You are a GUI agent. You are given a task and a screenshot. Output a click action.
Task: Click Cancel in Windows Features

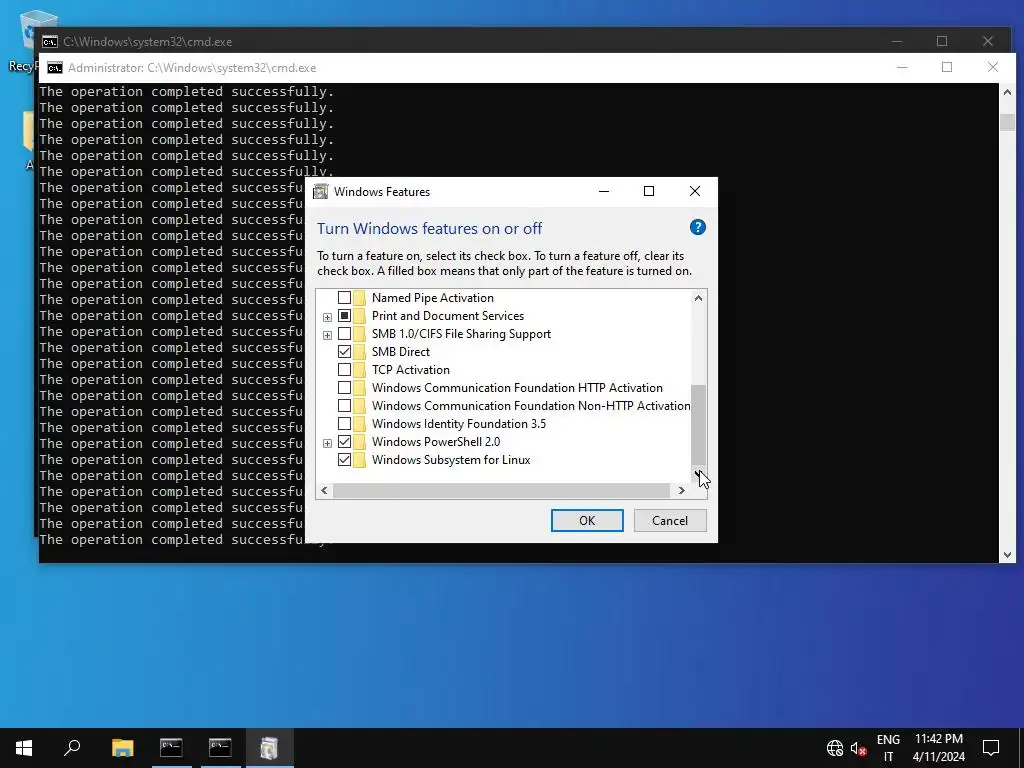pos(670,520)
